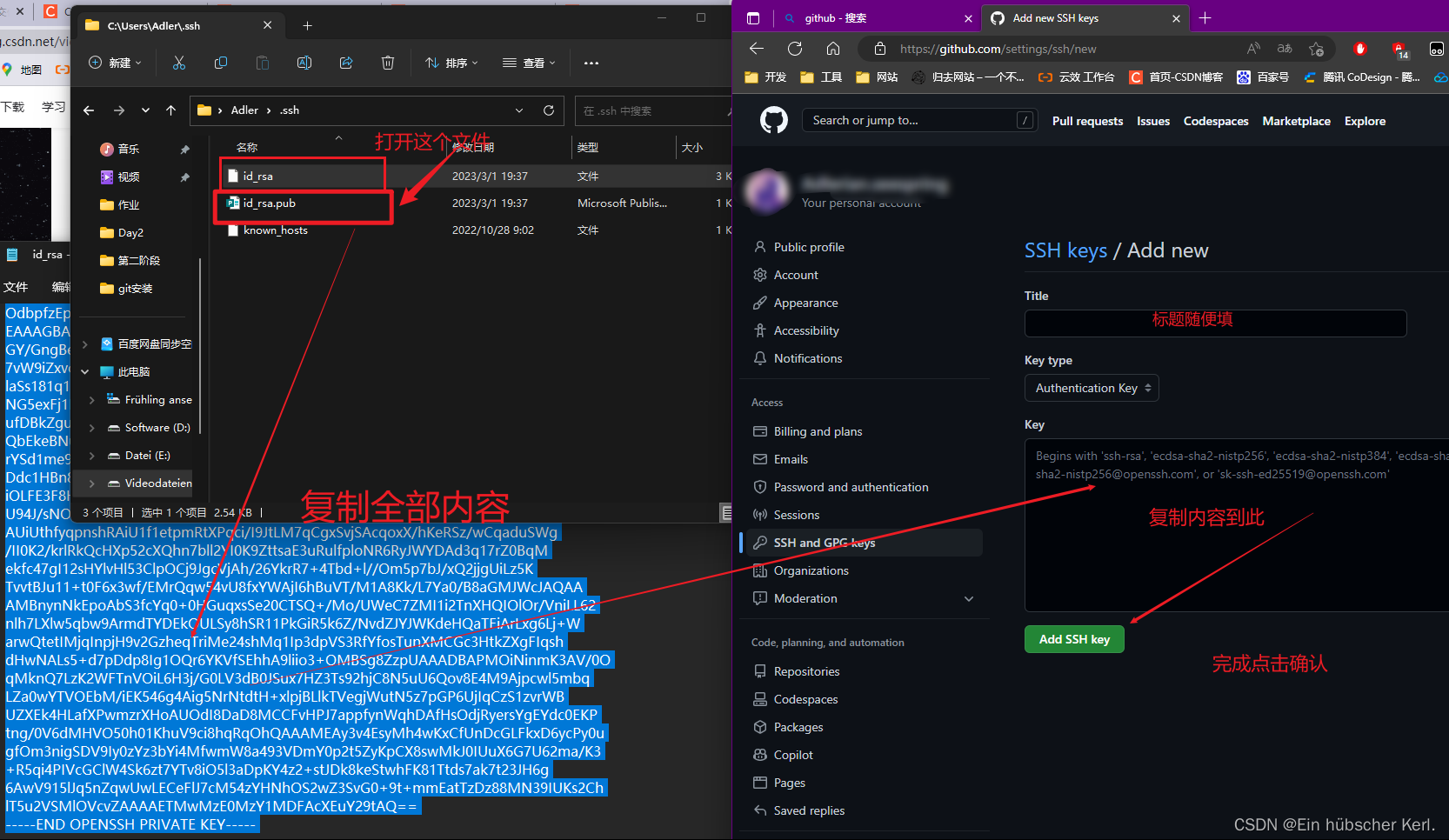Click the Title input field
The height and width of the screenshot is (840, 1449).
(x=1215, y=323)
